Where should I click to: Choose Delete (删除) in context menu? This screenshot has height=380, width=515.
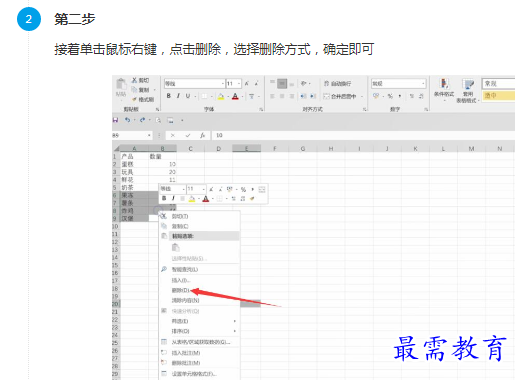coord(200,290)
